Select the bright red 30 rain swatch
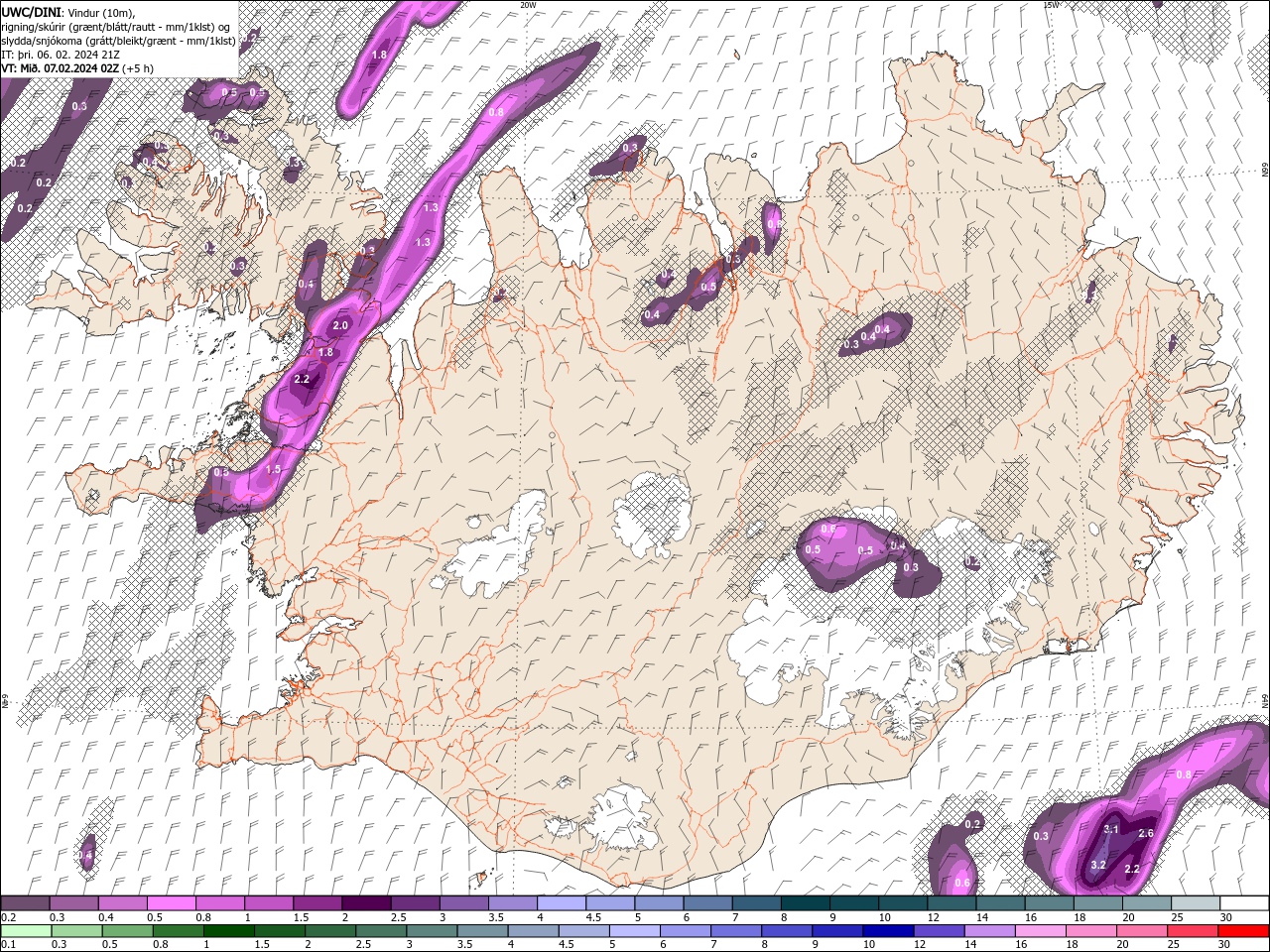1270x952 pixels. [1243, 931]
